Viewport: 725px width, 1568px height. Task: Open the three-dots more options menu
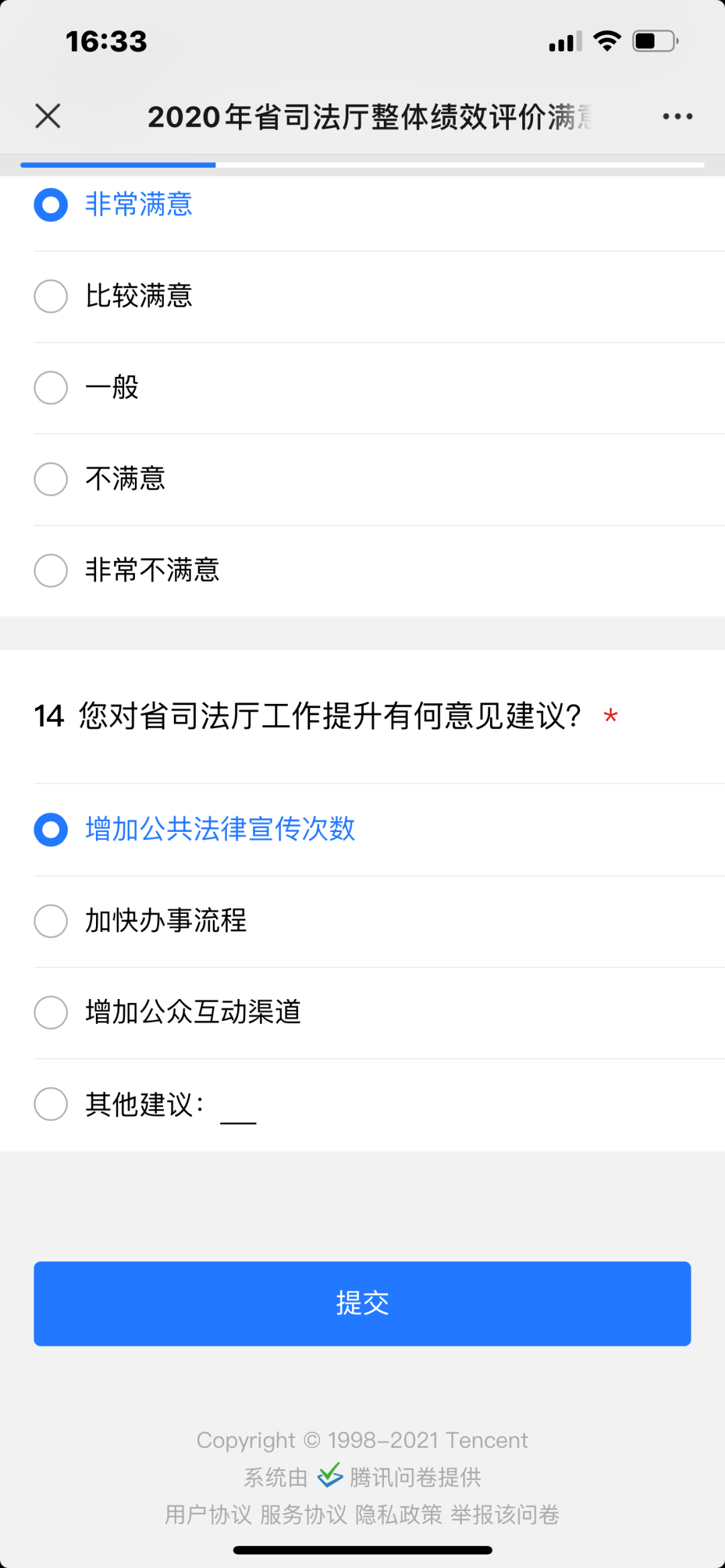pos(677,116)
